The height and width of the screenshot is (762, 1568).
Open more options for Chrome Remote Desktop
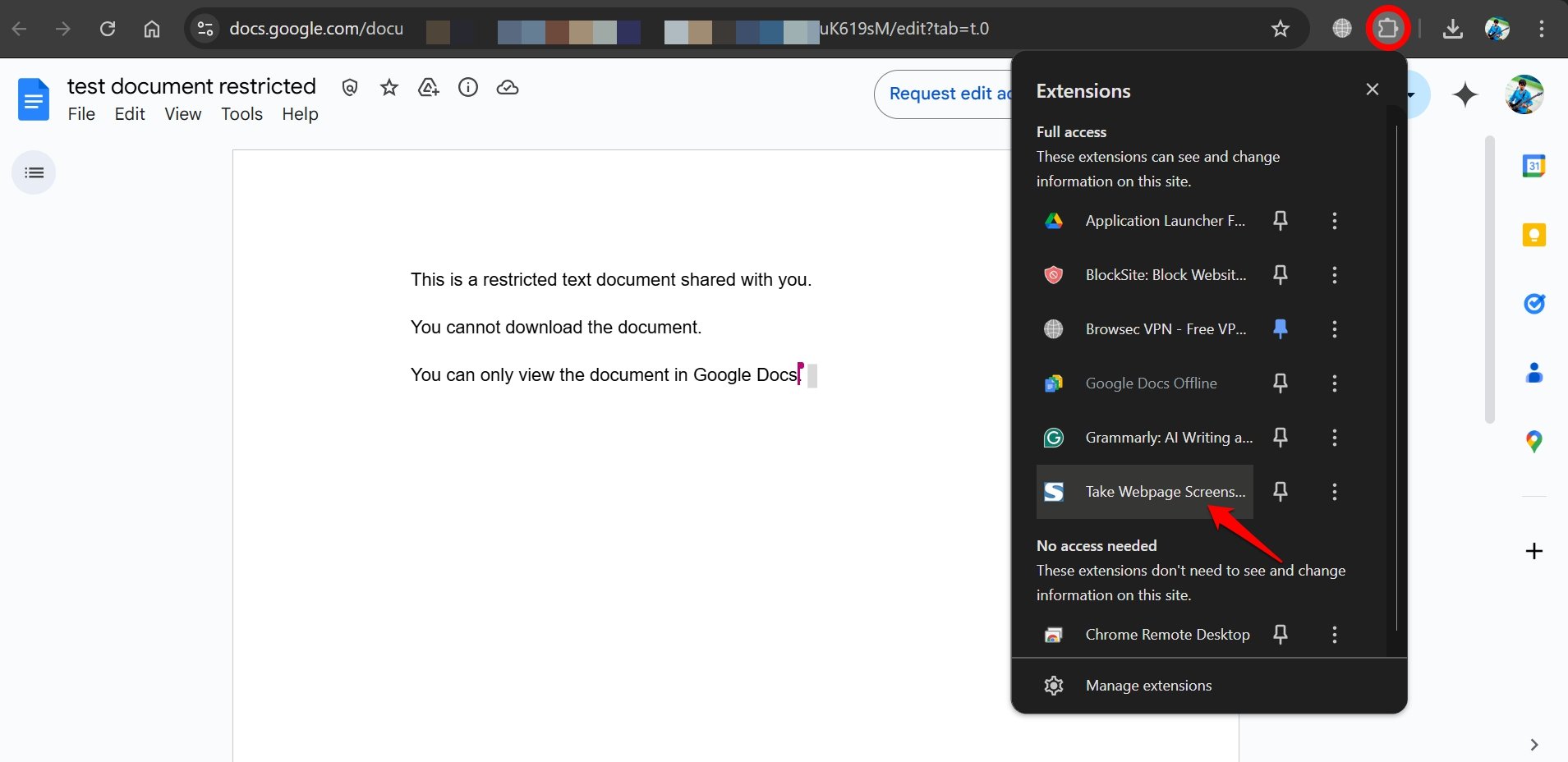pos(1334,634)
